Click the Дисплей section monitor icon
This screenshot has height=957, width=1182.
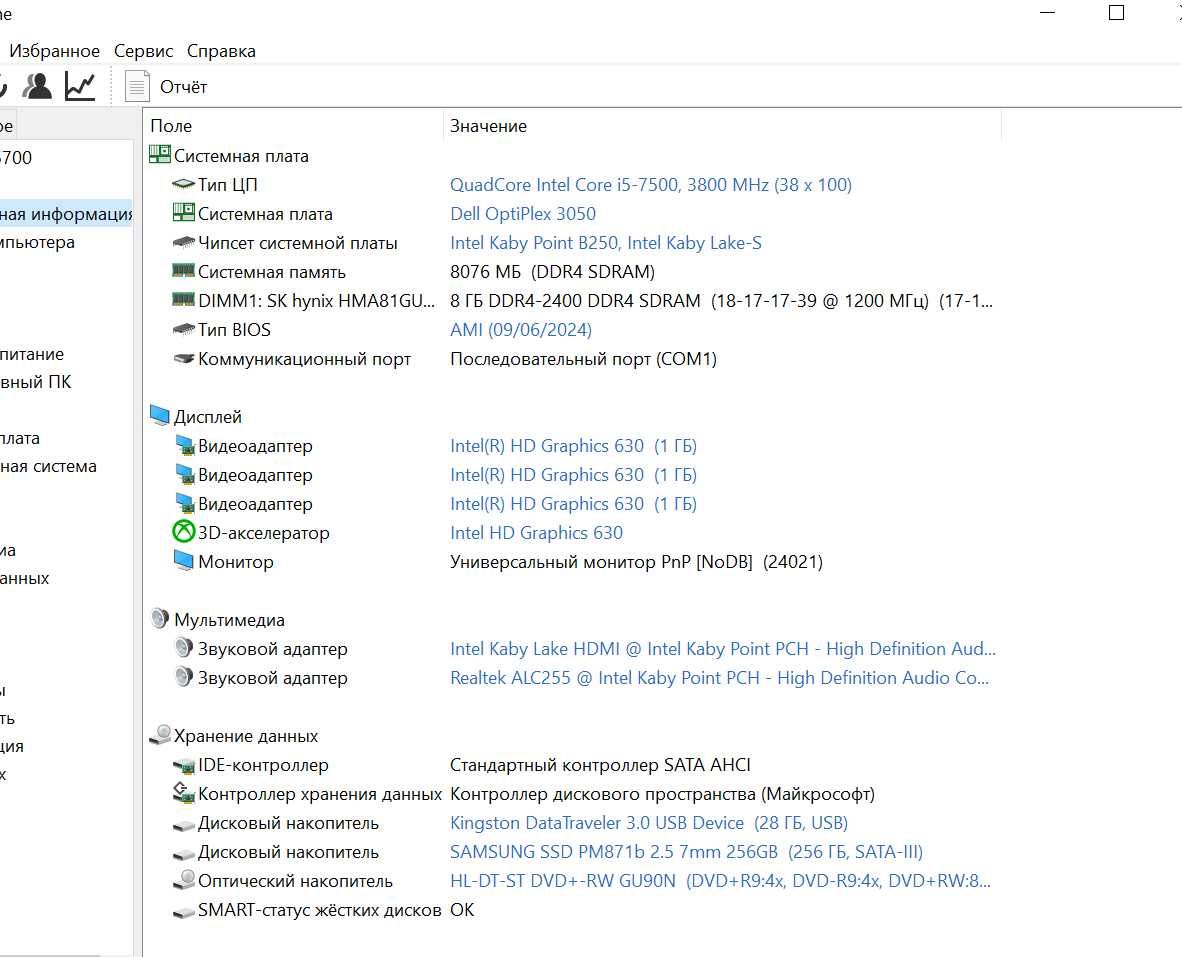pyautogui.click(x=160, y=415)
